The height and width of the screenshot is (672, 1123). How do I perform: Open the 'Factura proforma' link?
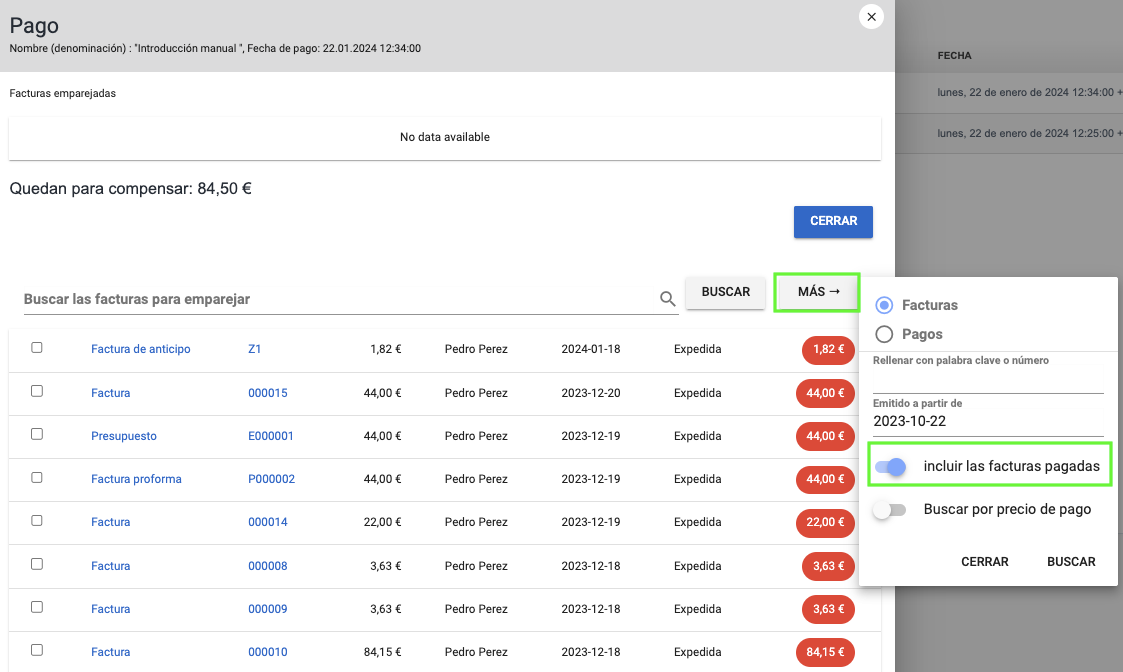tap(136, 479)
